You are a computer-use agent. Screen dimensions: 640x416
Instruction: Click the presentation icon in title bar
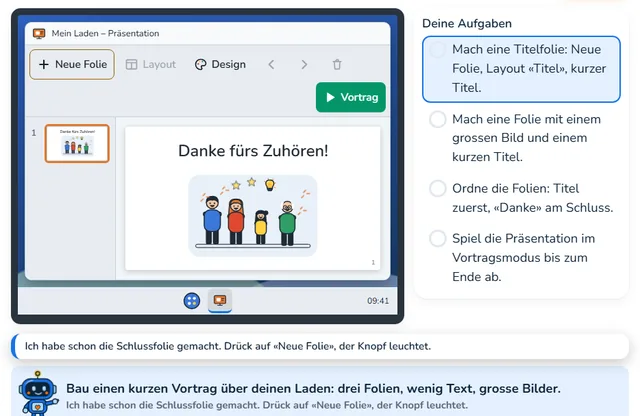point(39,33)
